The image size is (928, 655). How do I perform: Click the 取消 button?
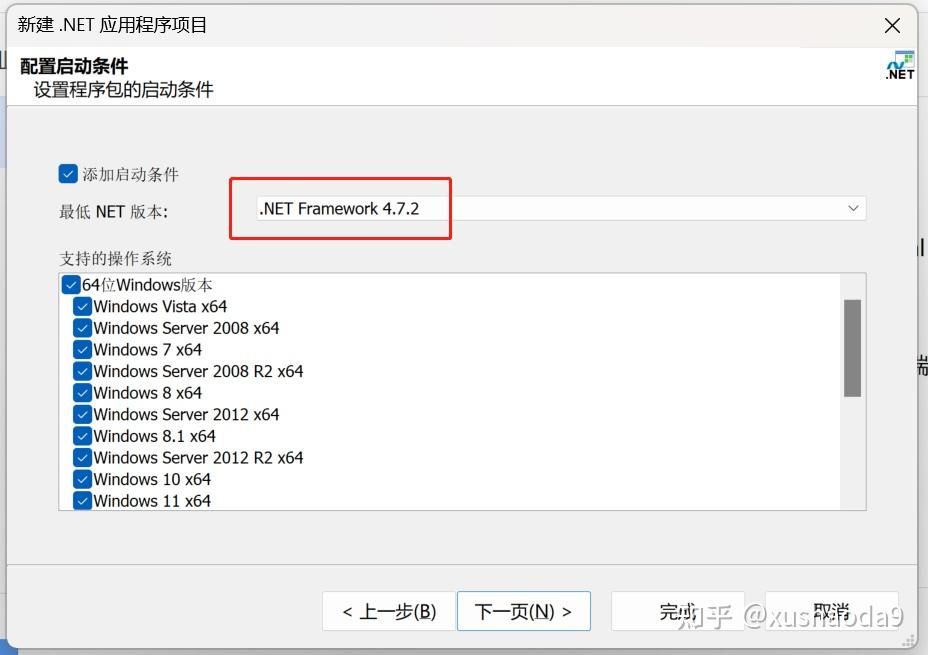pyautogui.click(x=831, y=610)
